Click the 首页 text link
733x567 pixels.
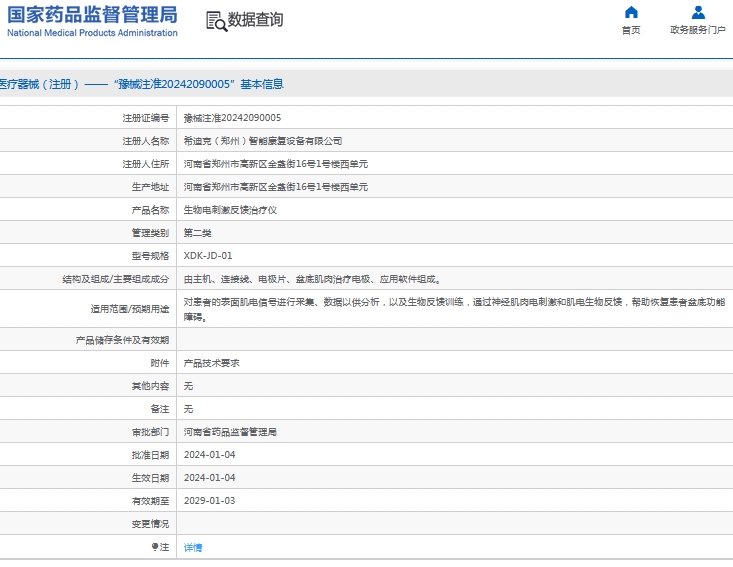click(x=631, y=30)
